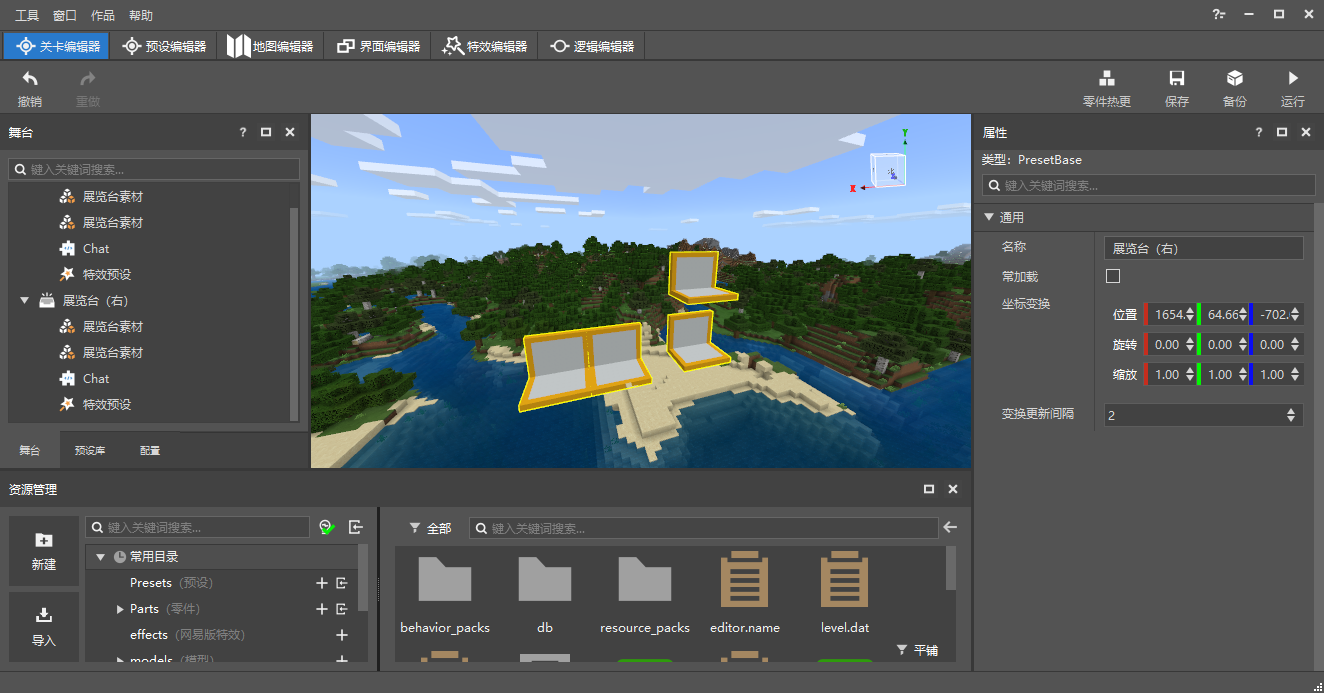1324x693 pixels.
Task: Open the 配置 bottom tab
Action: 149,451
